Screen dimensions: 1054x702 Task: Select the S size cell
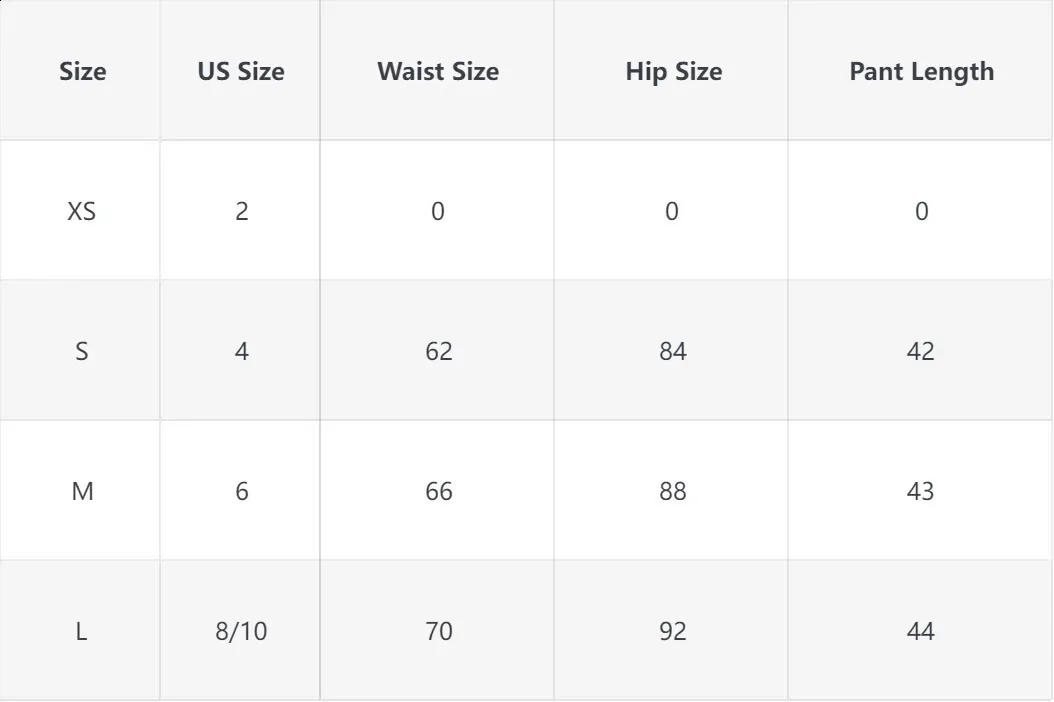(81, 351)
